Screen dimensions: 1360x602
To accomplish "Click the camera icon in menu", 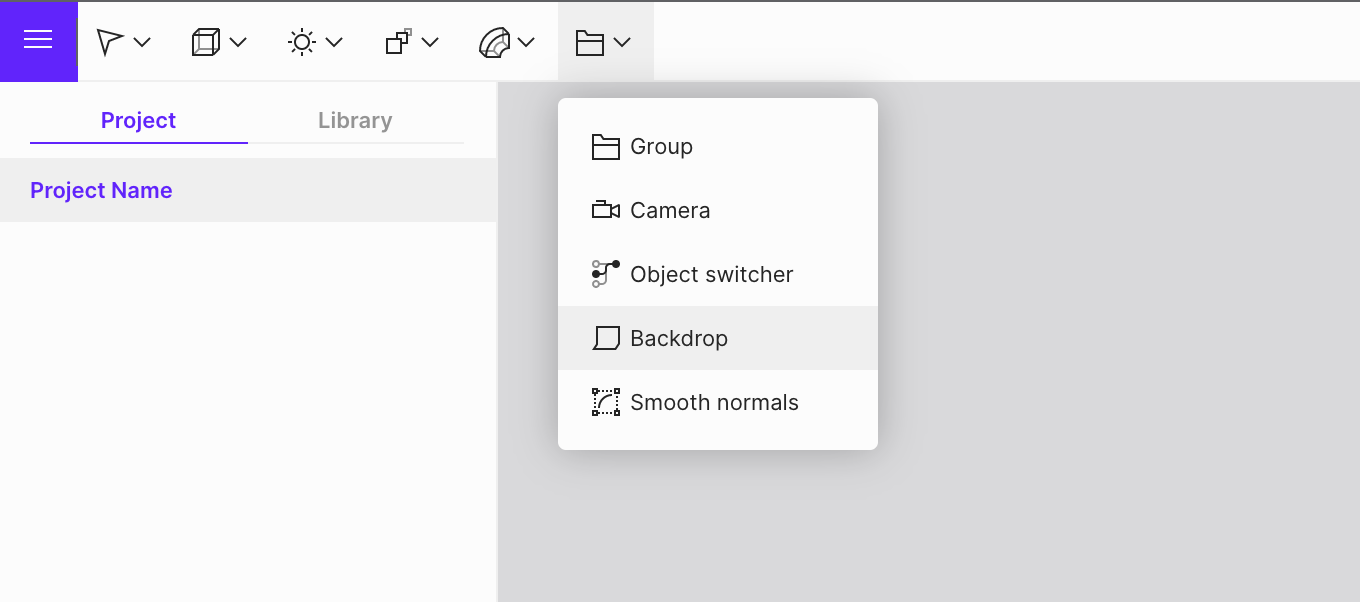I will pos(605,210).
